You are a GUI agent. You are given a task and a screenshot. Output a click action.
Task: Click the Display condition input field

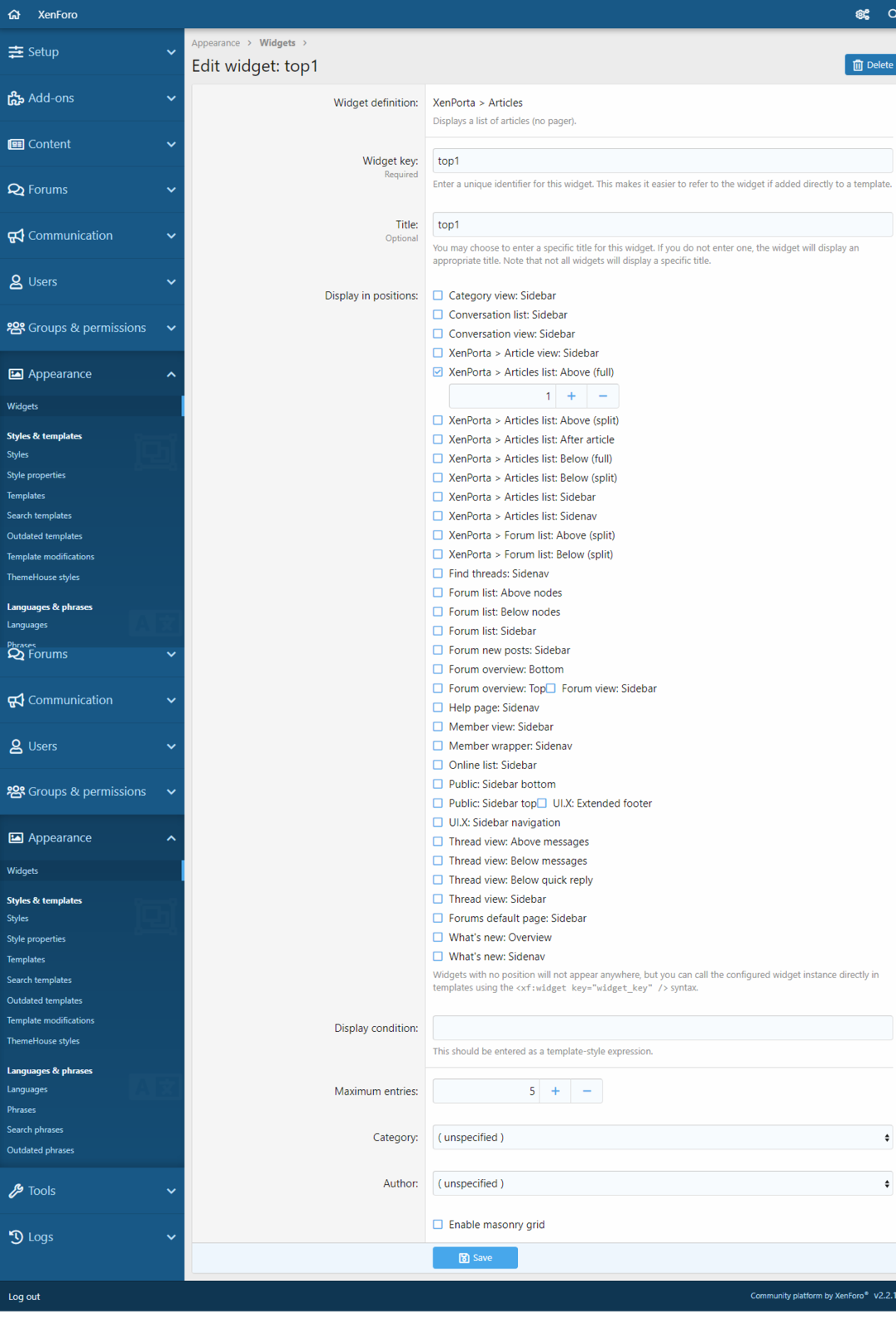[x=662, y=1029]
